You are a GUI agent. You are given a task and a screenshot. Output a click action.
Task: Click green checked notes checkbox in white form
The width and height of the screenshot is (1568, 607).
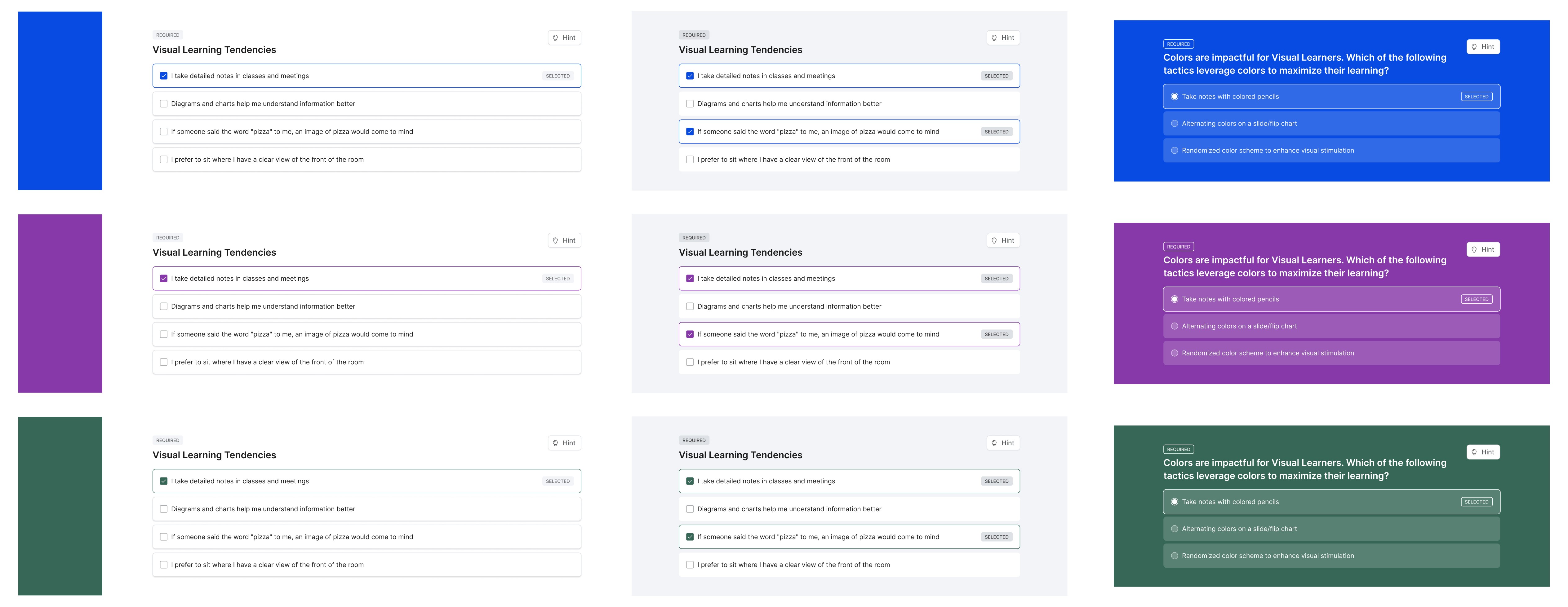pos(164,481)
